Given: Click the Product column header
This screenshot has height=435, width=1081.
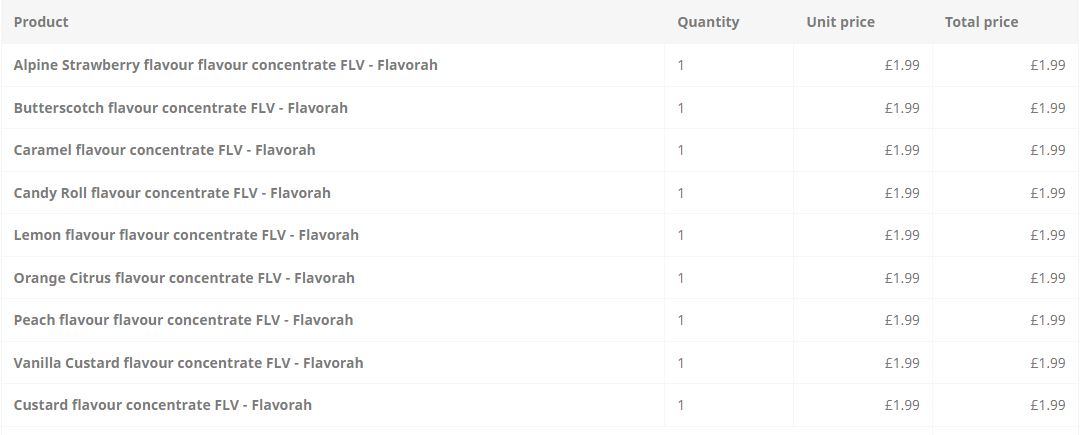Looking at the screenshot, I should 41,22.
